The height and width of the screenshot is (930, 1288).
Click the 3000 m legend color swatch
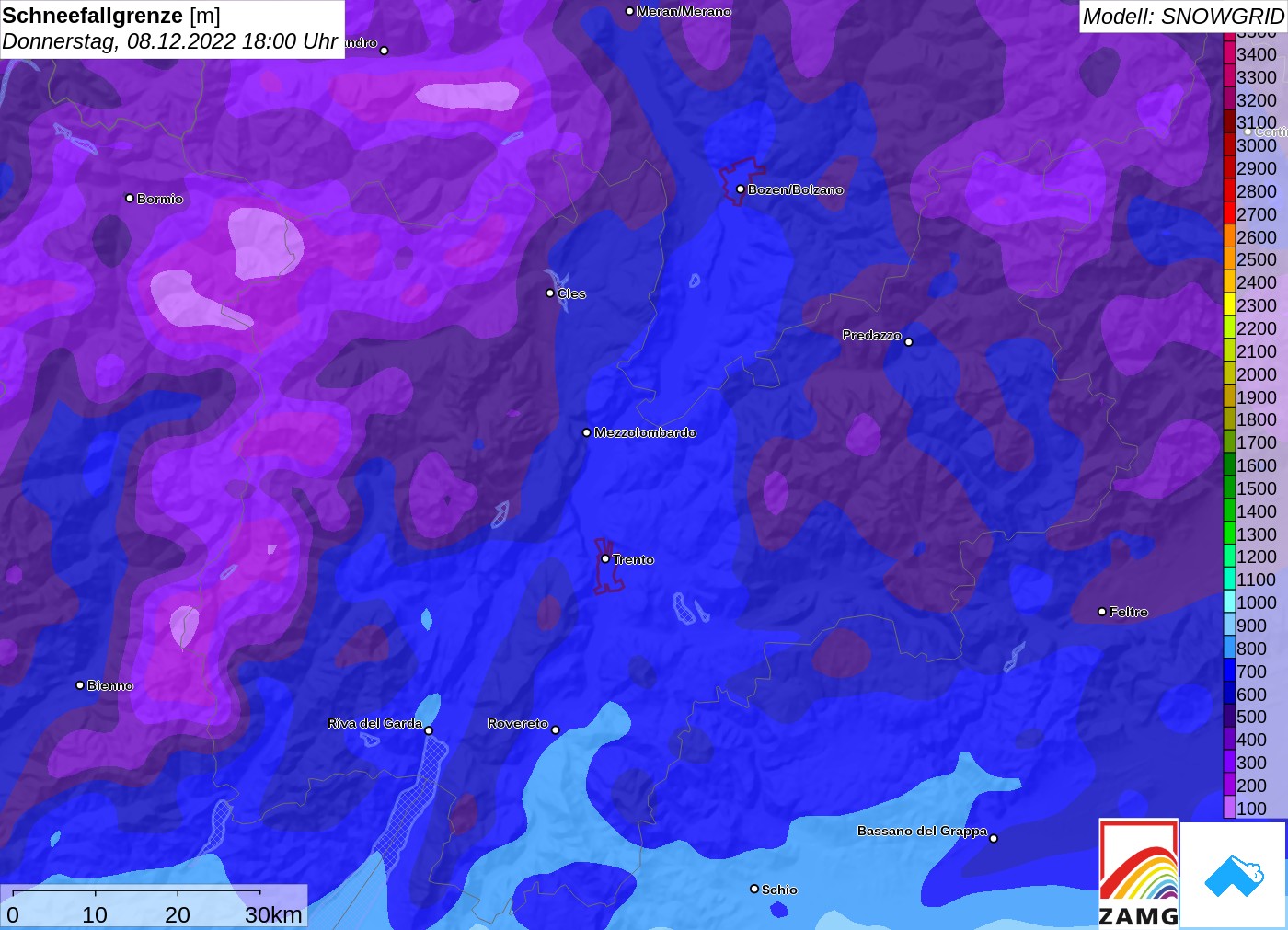(x=1229, y=145)
